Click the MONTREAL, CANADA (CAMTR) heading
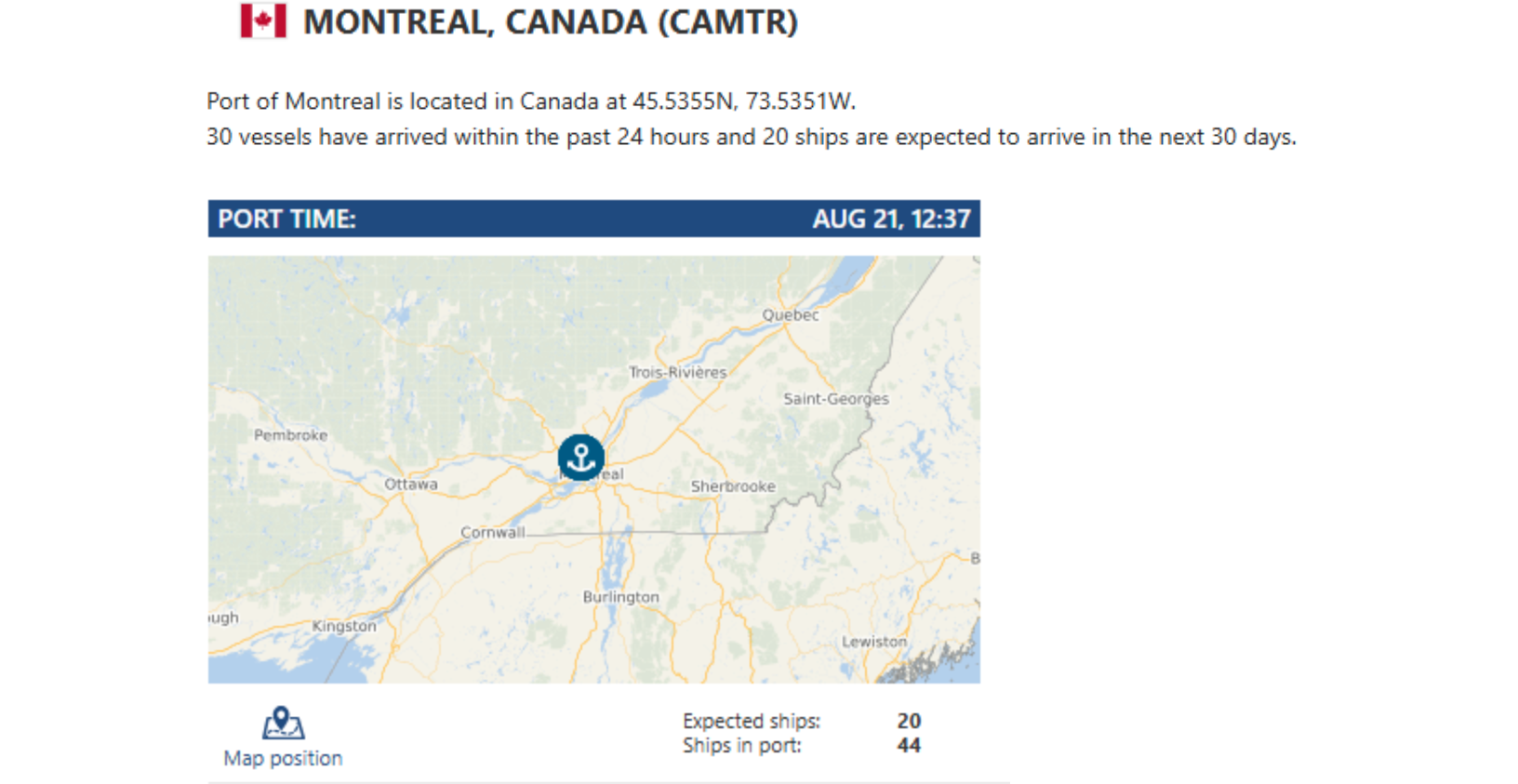The image size is (1518, 784). (551, 21)
